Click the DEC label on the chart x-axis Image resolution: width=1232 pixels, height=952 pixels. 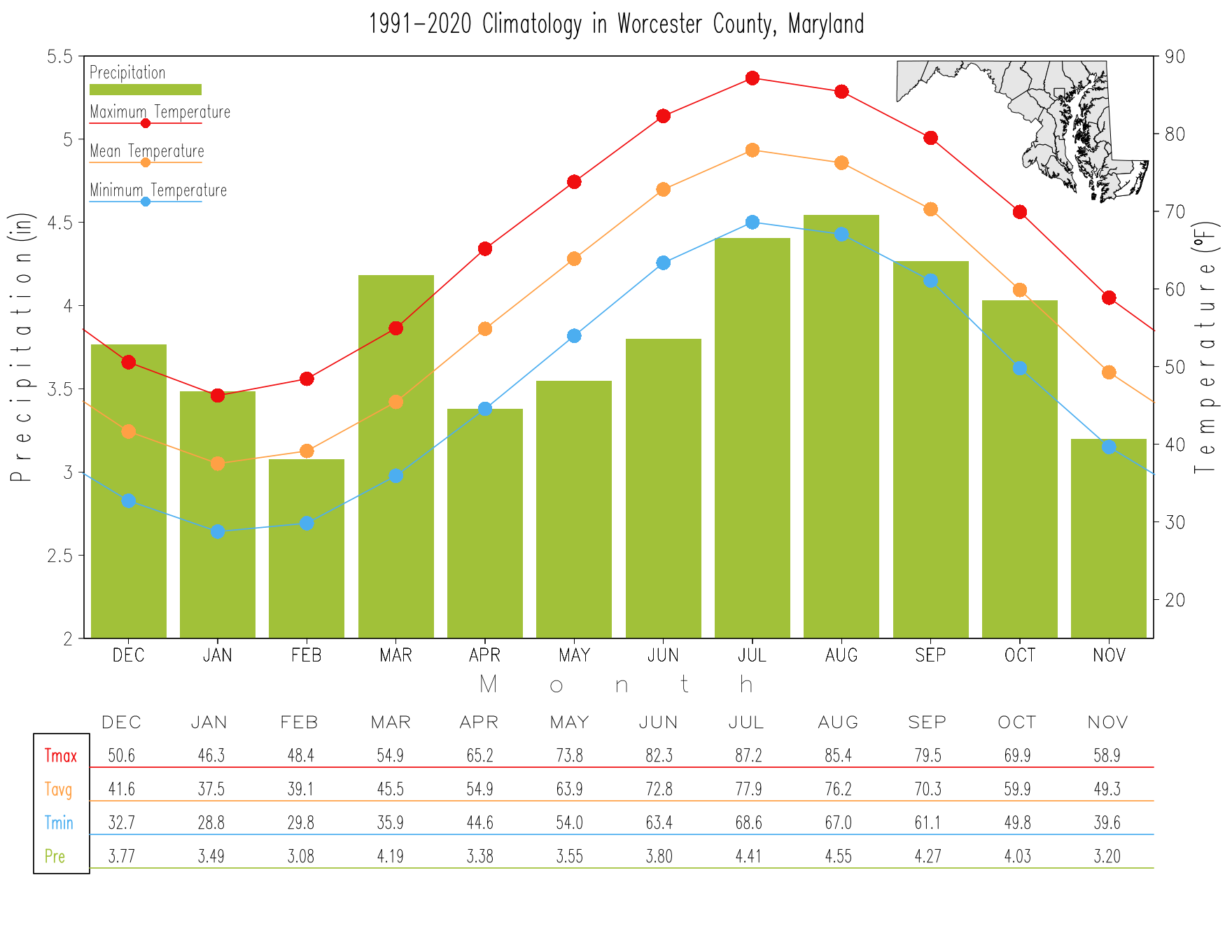click(129, 655)
